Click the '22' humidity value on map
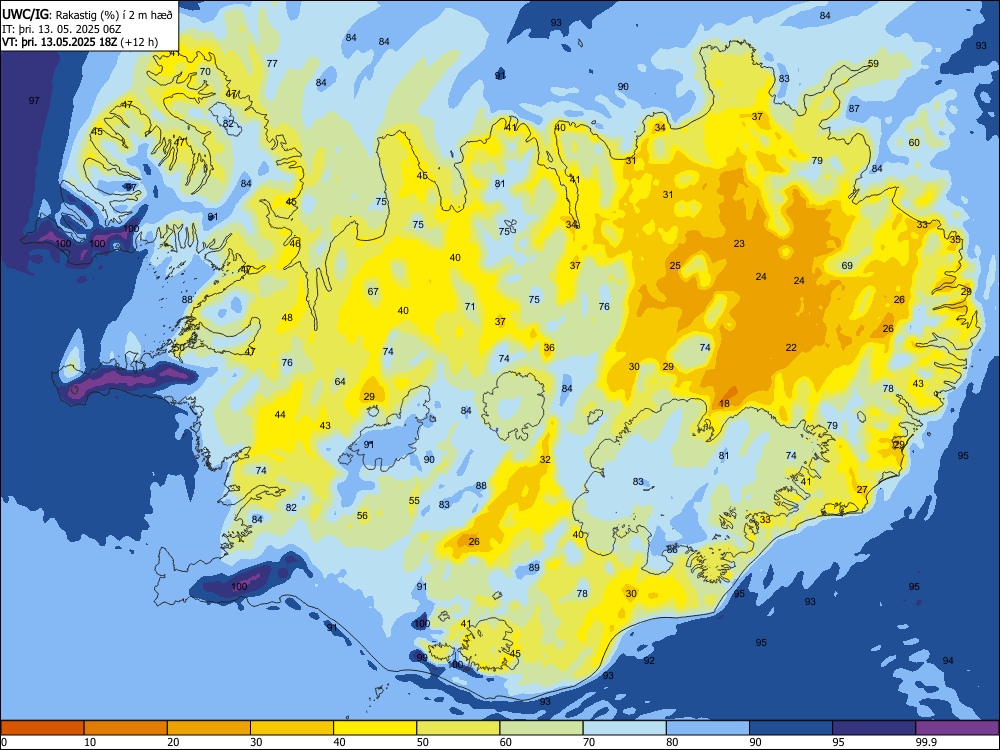 pos(791,348)
